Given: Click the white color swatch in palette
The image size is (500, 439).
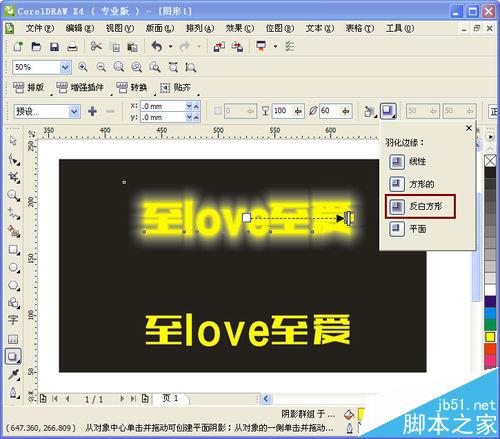Looking at the screenshot, I should click(x=490, y=289).
